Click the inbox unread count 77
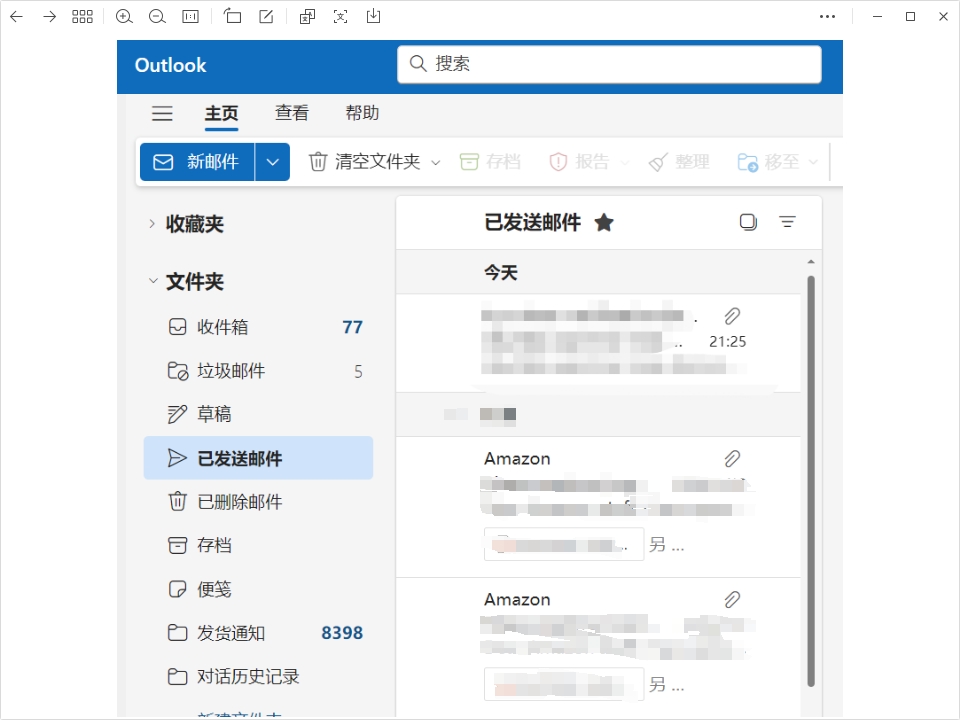Viewport: 960px width, 720px height. 352,327
